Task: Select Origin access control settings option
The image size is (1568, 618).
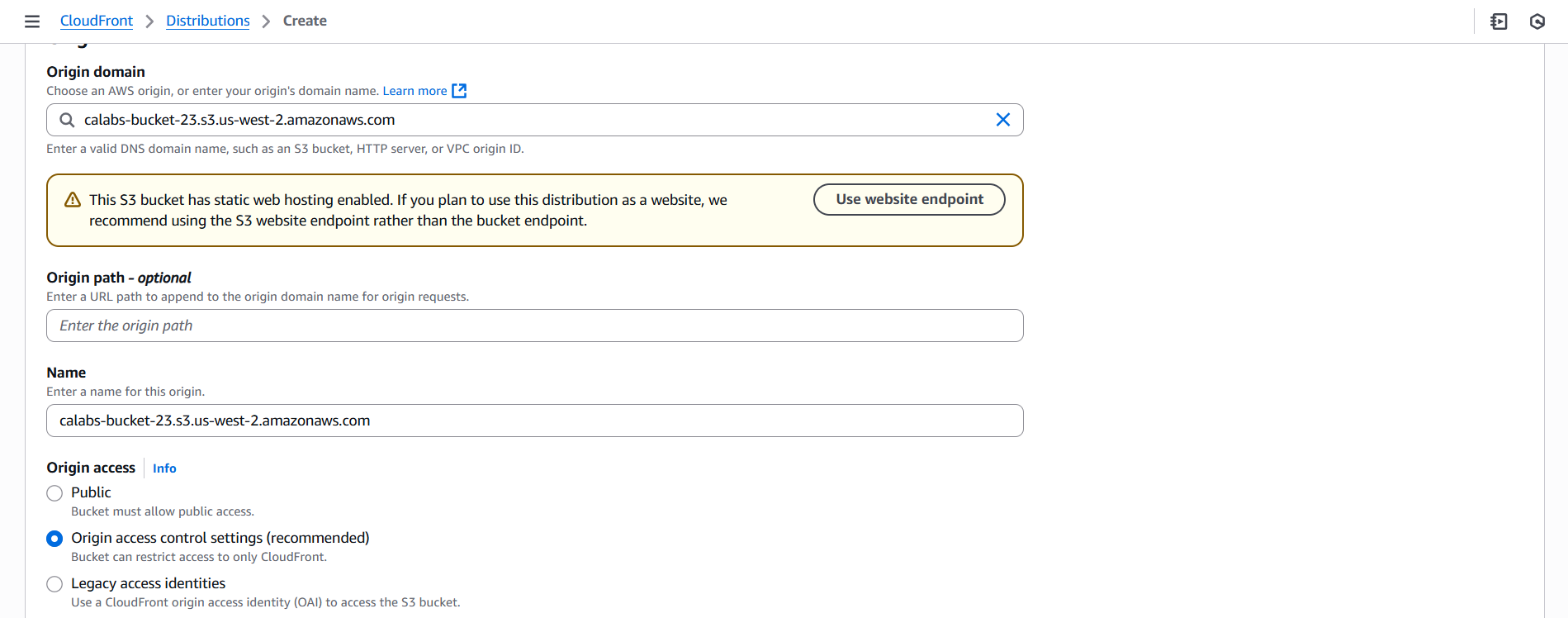Action: coord(54,539)
